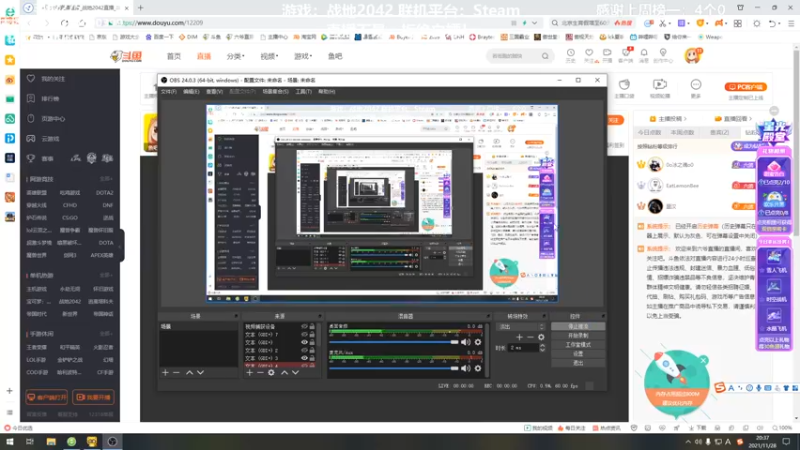Open OBS 帮助(H) menu
Screen dimensions: 800x450
pos(327,92)
